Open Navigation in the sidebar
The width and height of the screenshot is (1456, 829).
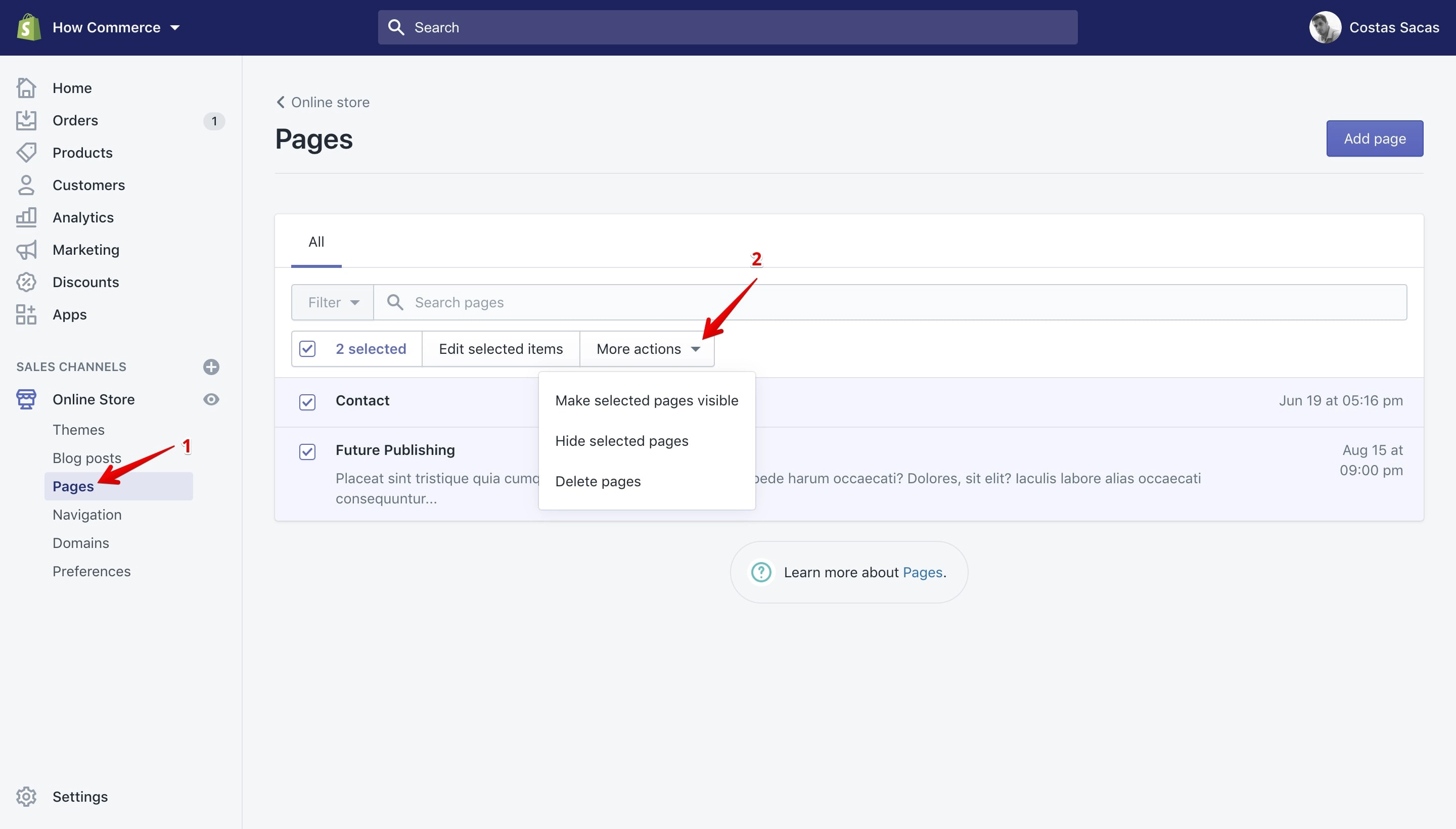click(87, 515)
